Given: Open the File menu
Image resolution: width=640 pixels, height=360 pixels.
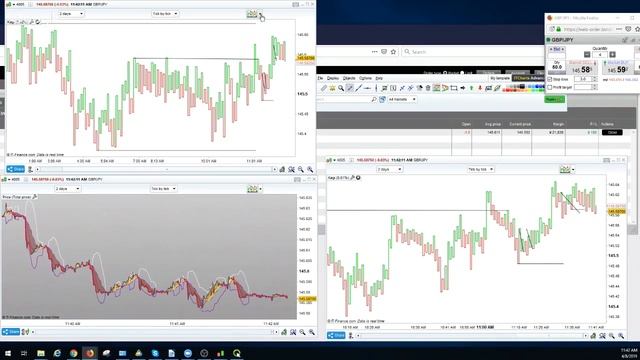Looking at the screenshot, I should 320,78.
